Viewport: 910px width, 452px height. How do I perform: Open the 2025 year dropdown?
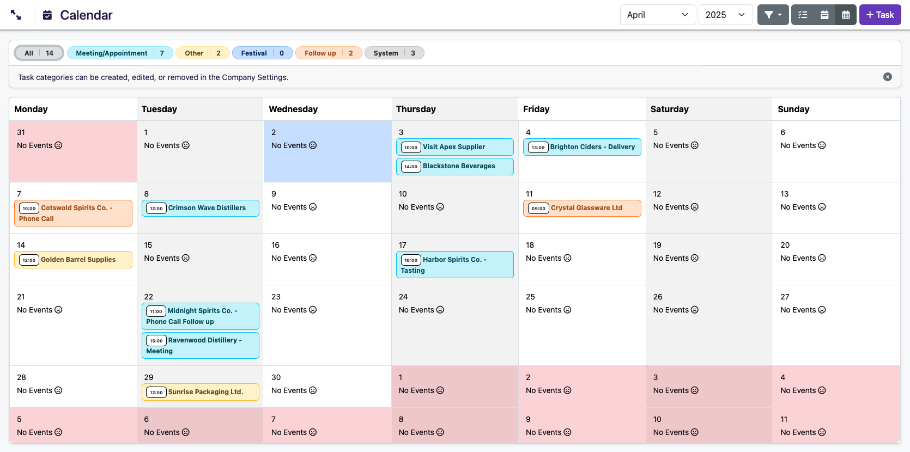click(x=725, y=15)
